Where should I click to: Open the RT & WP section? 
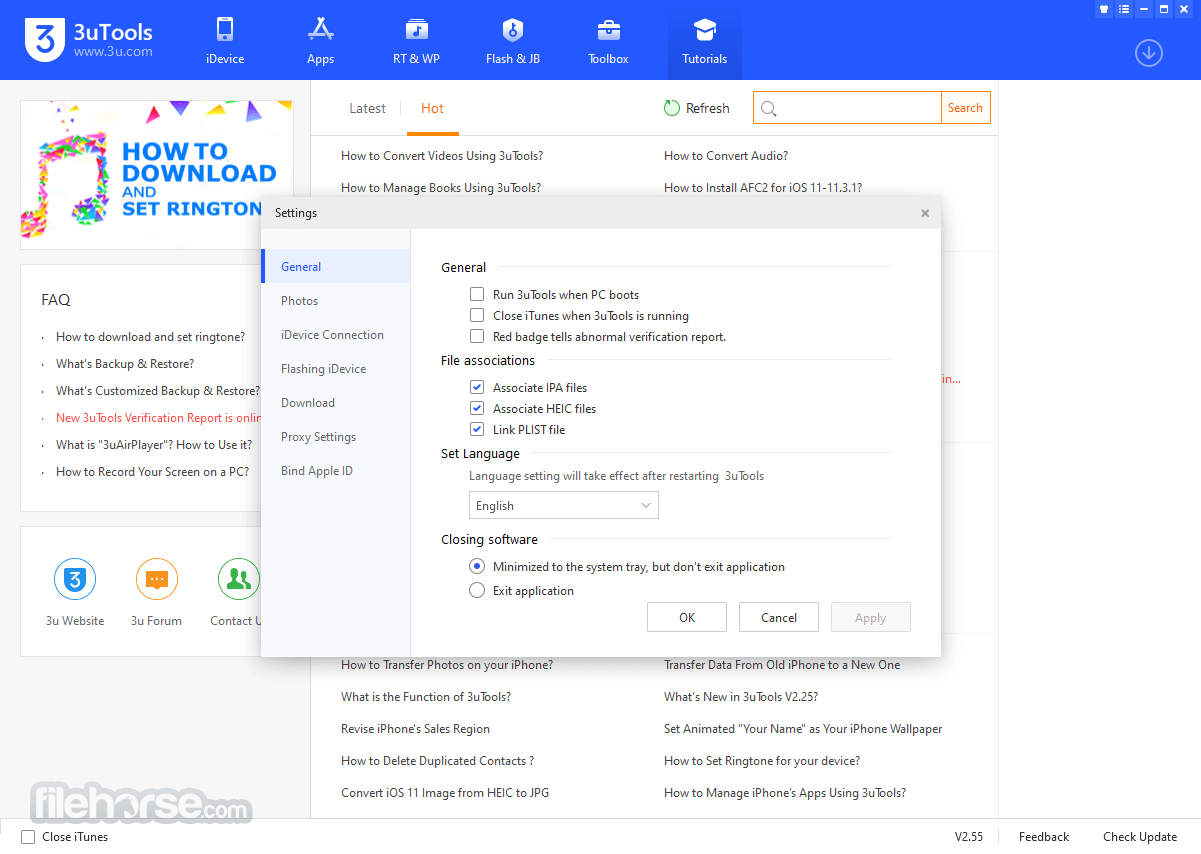416,41
